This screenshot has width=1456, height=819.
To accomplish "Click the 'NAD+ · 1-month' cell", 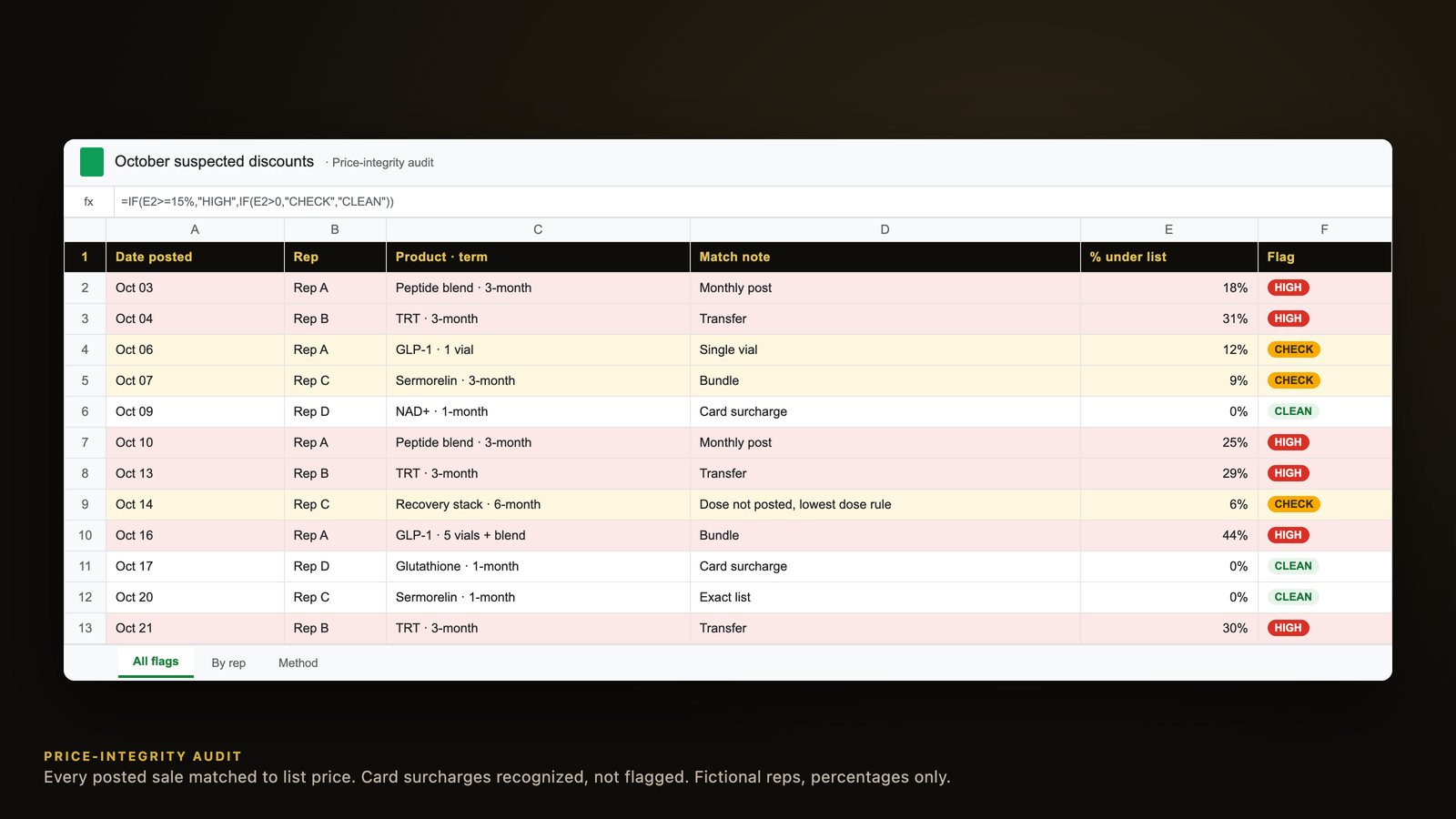I will click(x=538, y=411).
